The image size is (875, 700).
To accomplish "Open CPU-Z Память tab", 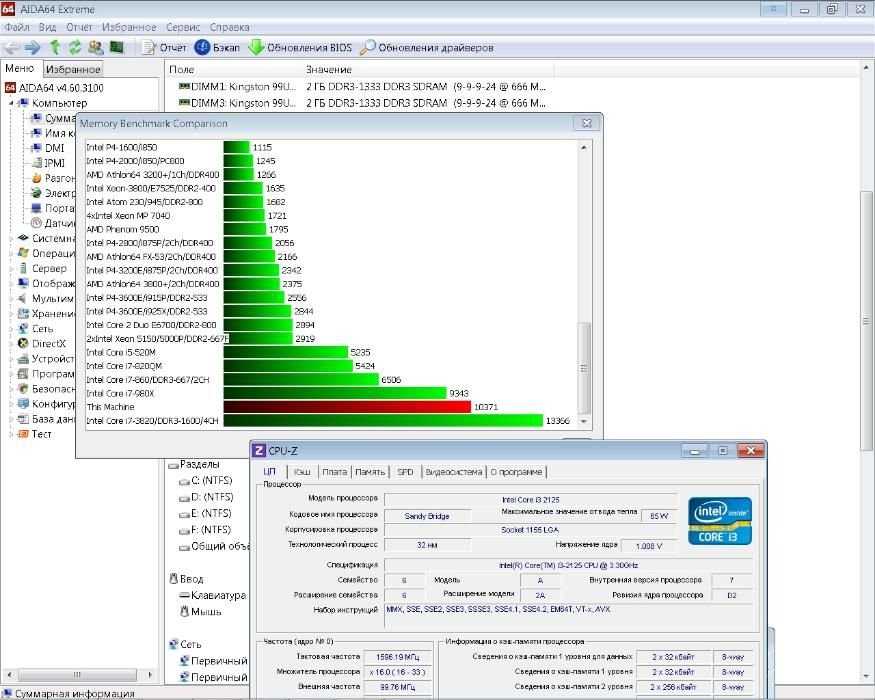I will click(x=370, y=472).
